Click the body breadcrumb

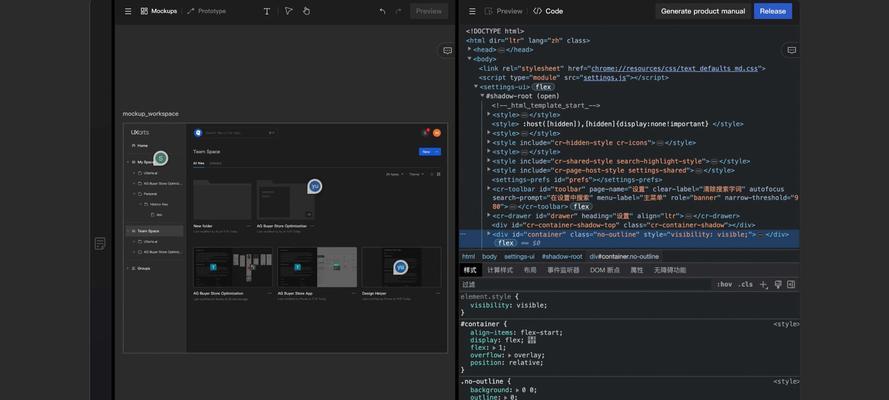coord(489,257)
